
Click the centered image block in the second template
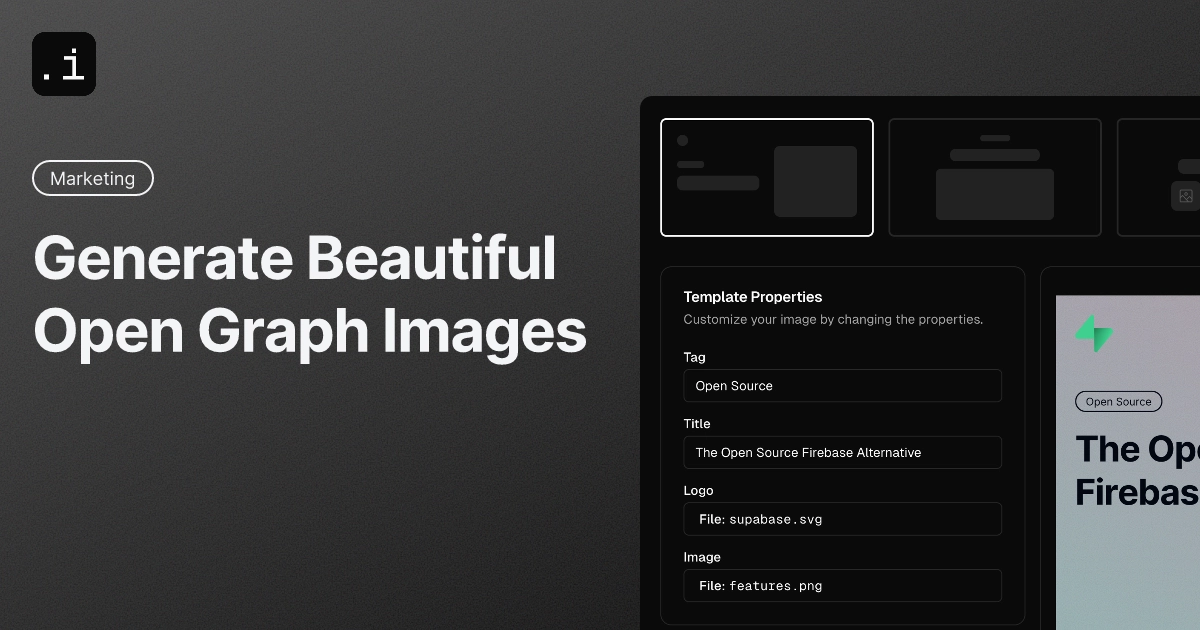(x=994, y=194)
